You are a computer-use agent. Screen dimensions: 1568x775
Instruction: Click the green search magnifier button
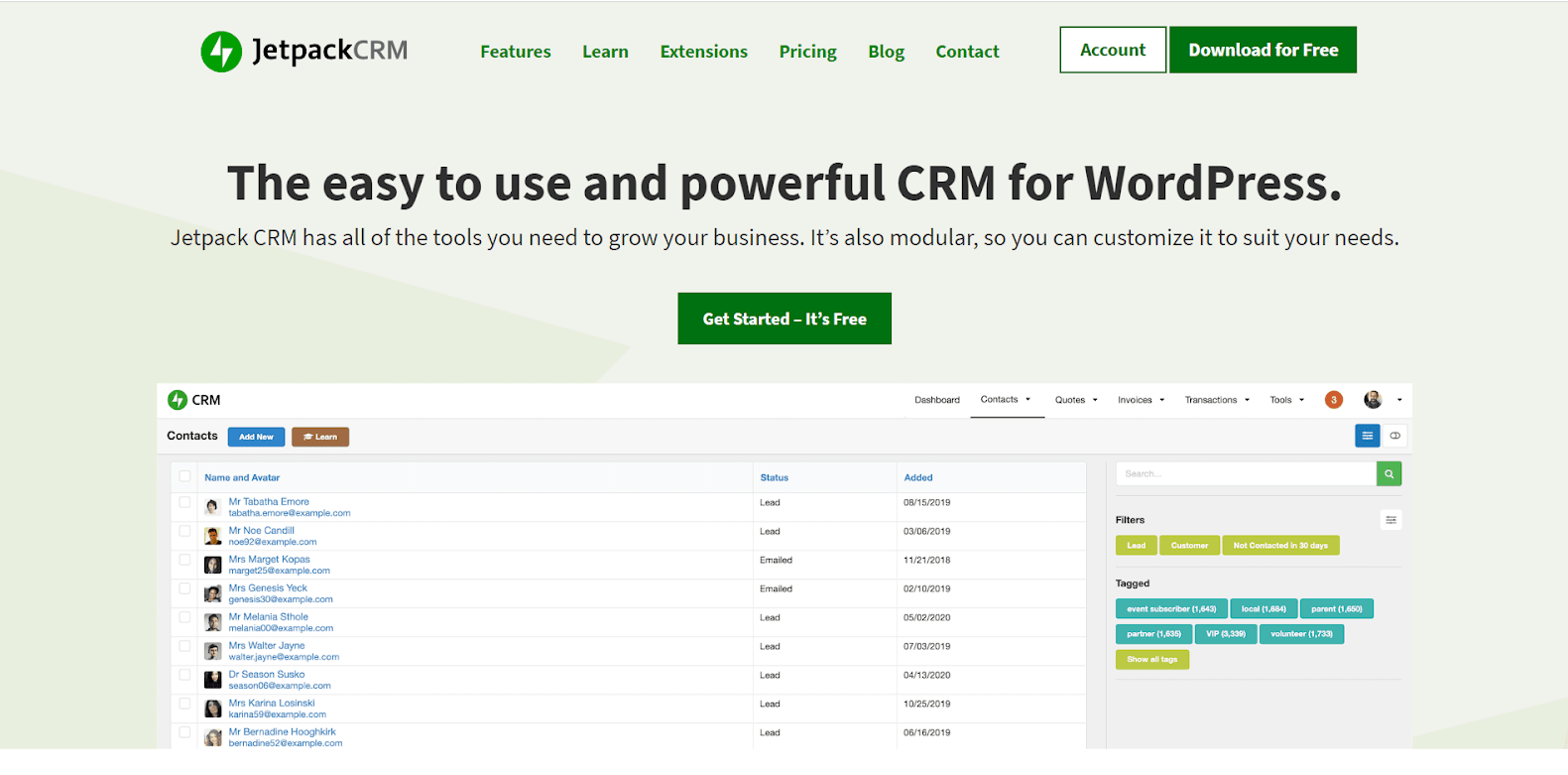coord(1388,474)
